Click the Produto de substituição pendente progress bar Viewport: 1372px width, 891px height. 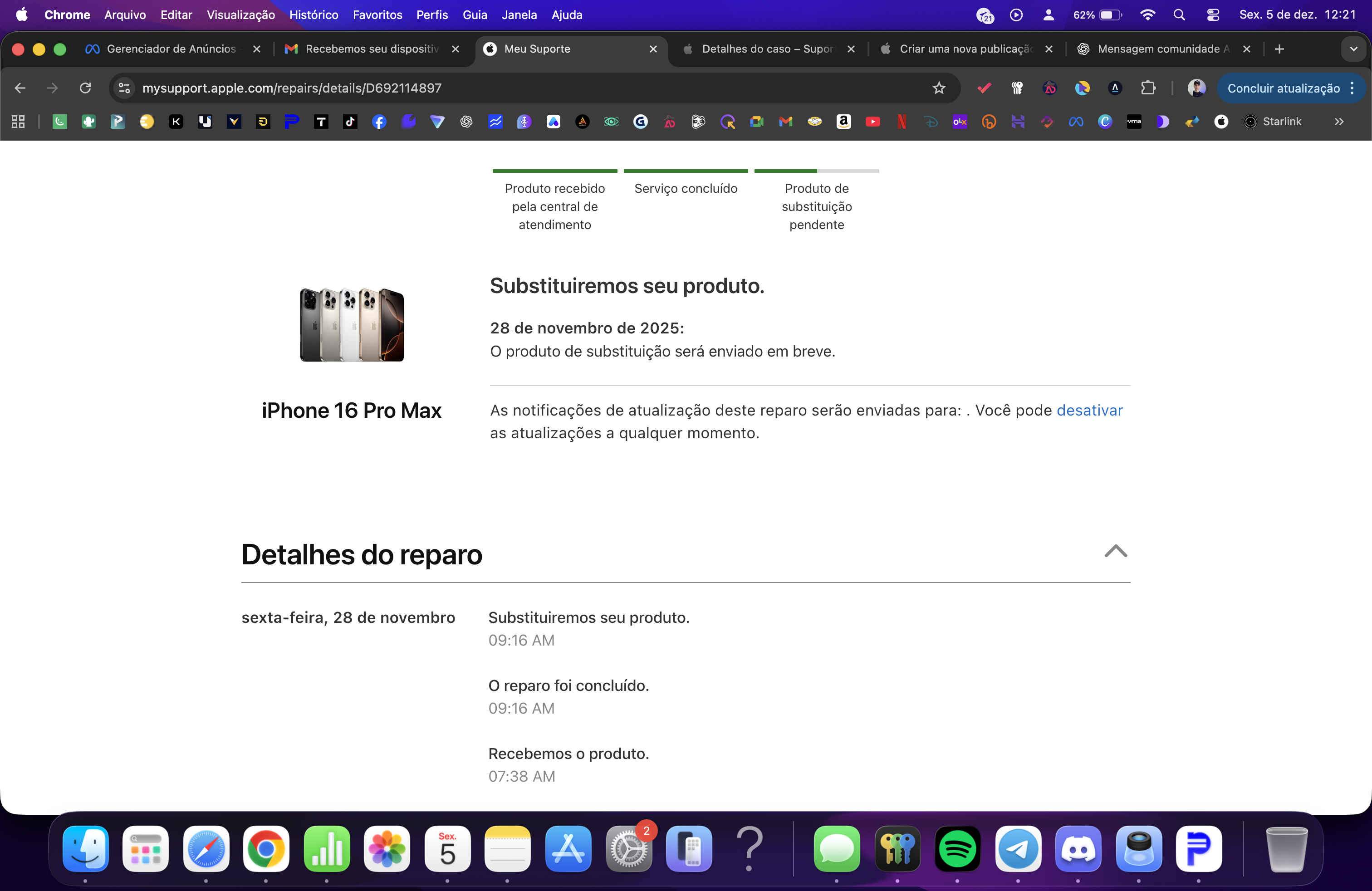816,171
